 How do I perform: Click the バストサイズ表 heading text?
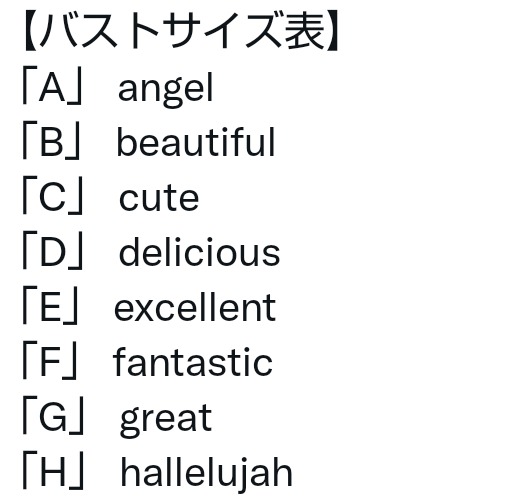[x=182, y=31]
